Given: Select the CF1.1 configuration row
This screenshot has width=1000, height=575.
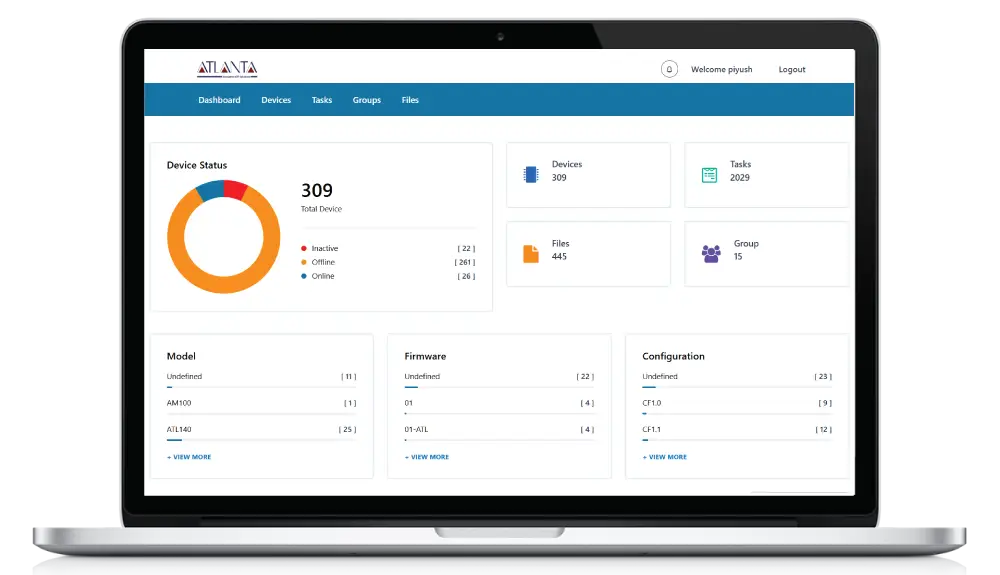Looking at the screenshot, I should coord(737,431).
